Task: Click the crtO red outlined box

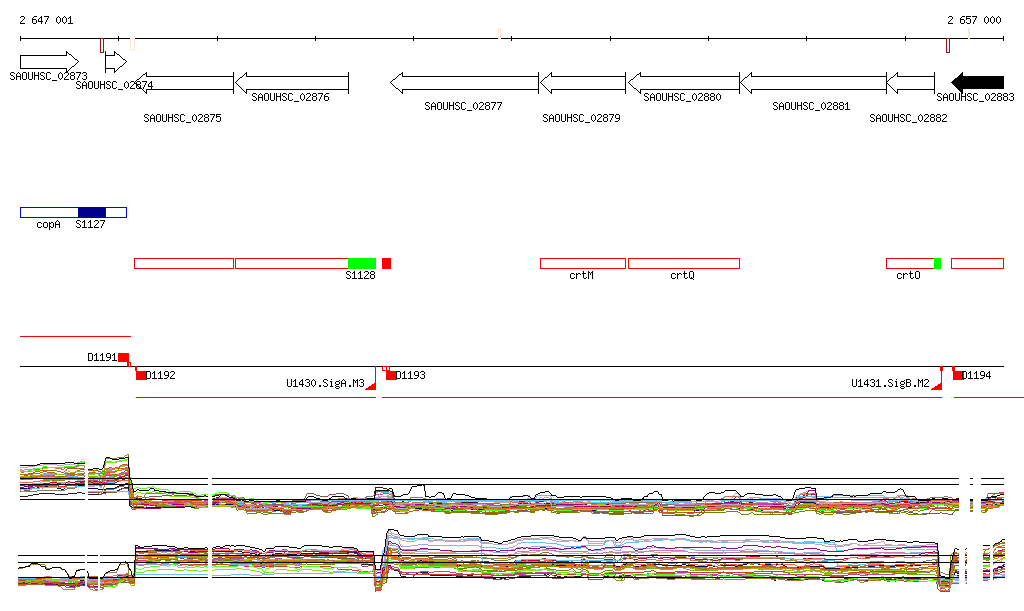Action: point(910,264)
